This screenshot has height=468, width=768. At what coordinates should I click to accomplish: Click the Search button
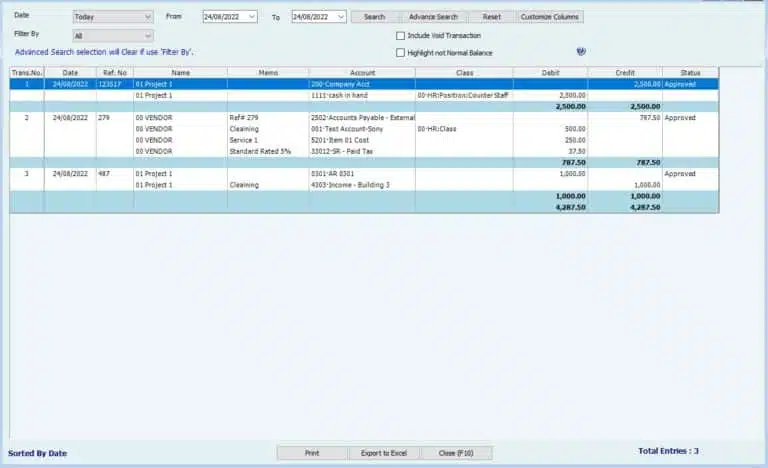click(x=374, y=17)
